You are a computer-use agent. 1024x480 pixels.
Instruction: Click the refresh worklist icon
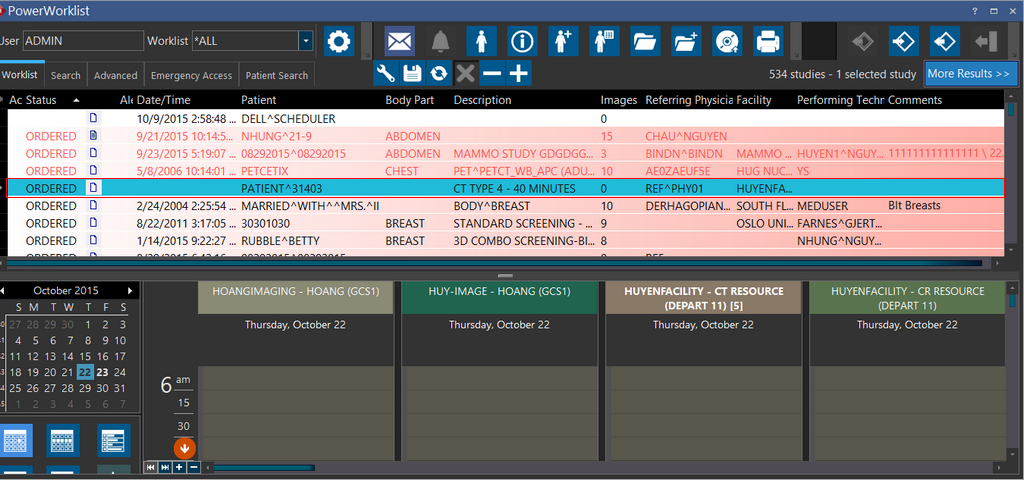pos(438,73)
